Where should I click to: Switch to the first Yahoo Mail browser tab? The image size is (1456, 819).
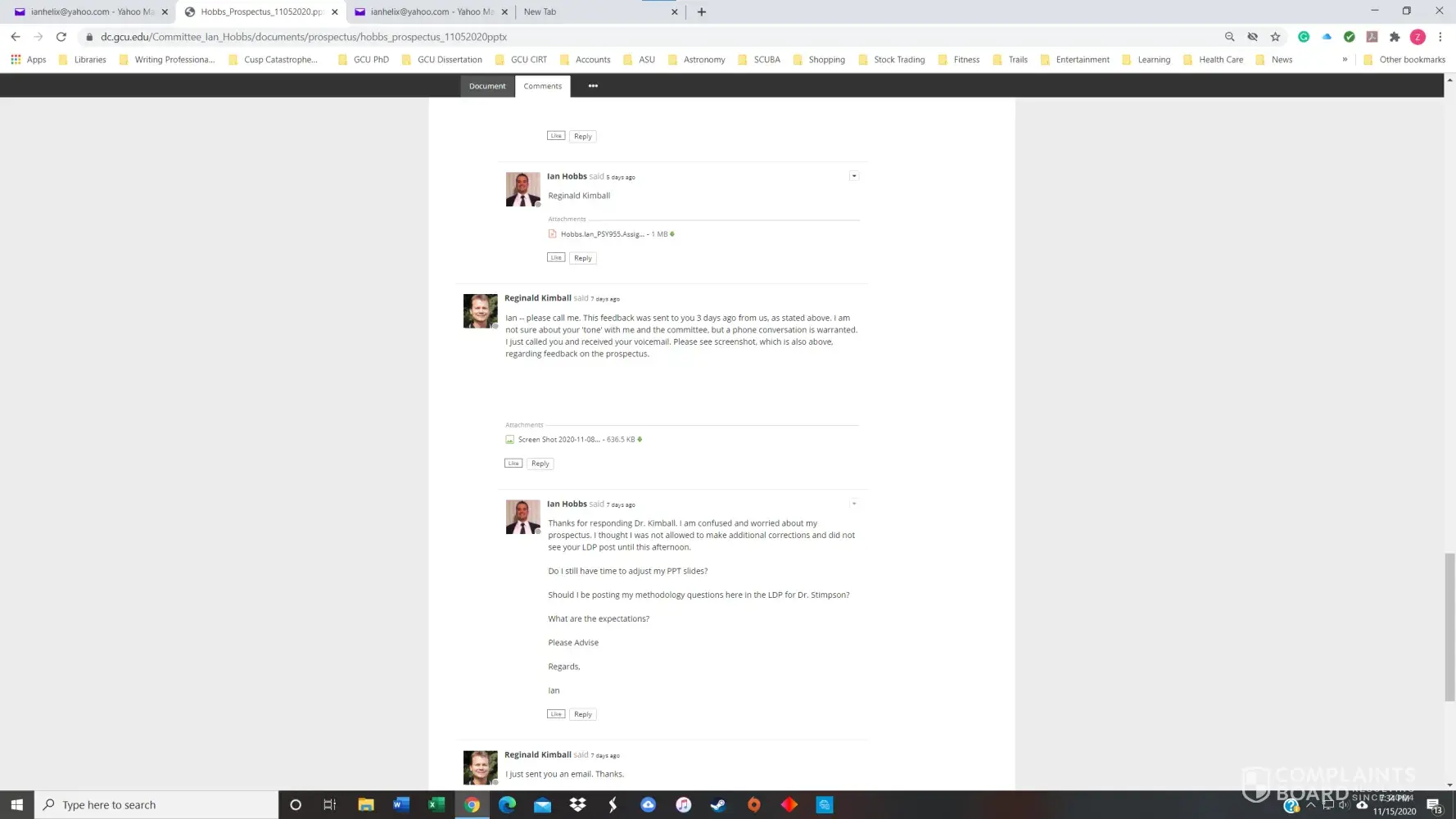point(91,11)
